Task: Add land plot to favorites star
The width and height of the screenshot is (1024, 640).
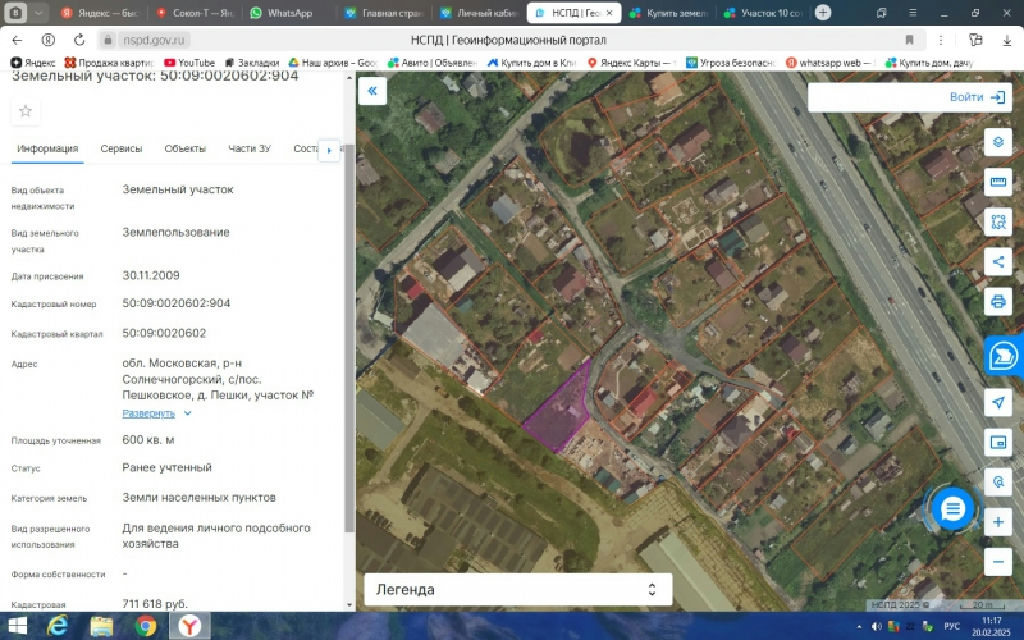Action: (26, 111)
